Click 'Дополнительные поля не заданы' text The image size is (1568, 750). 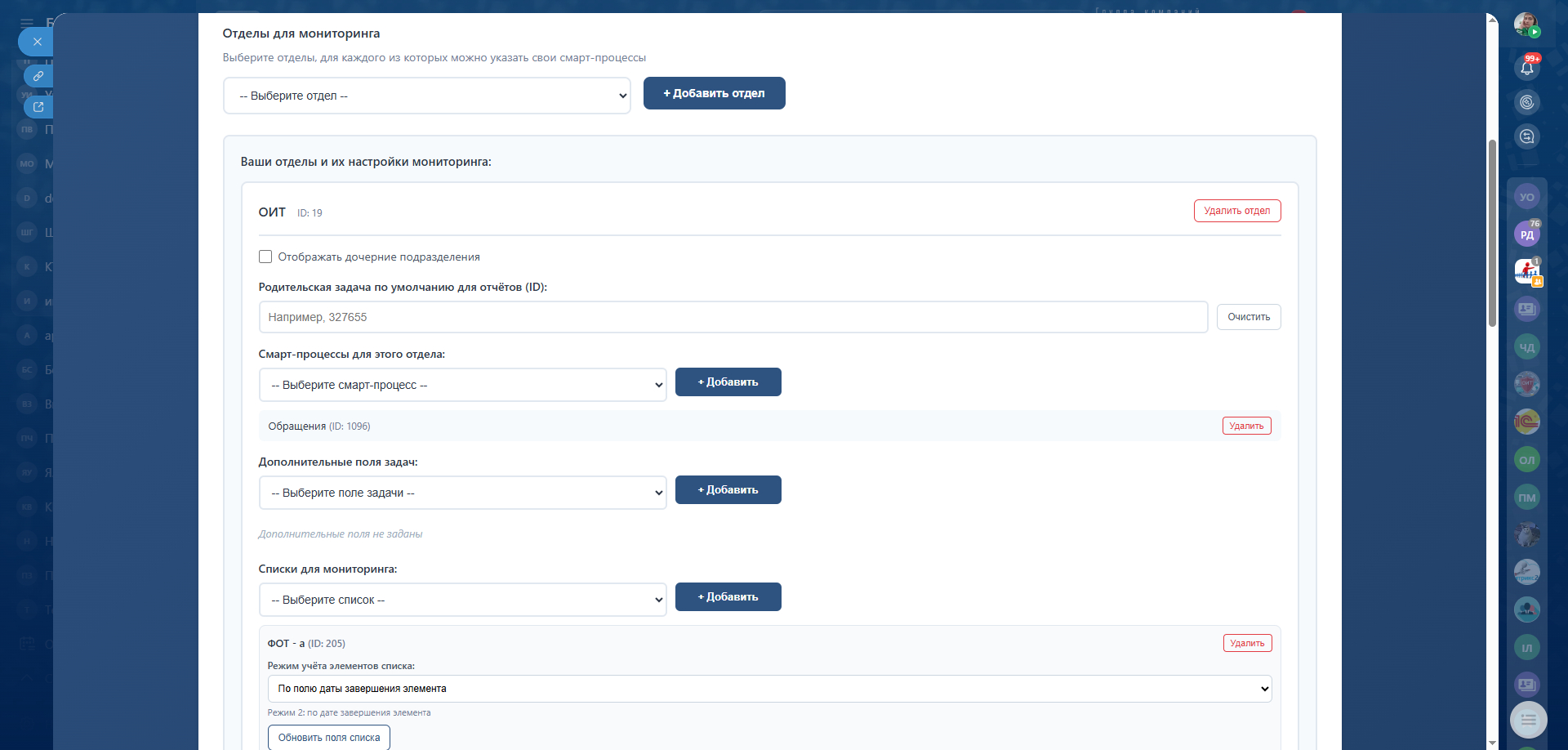coord(341,534)
